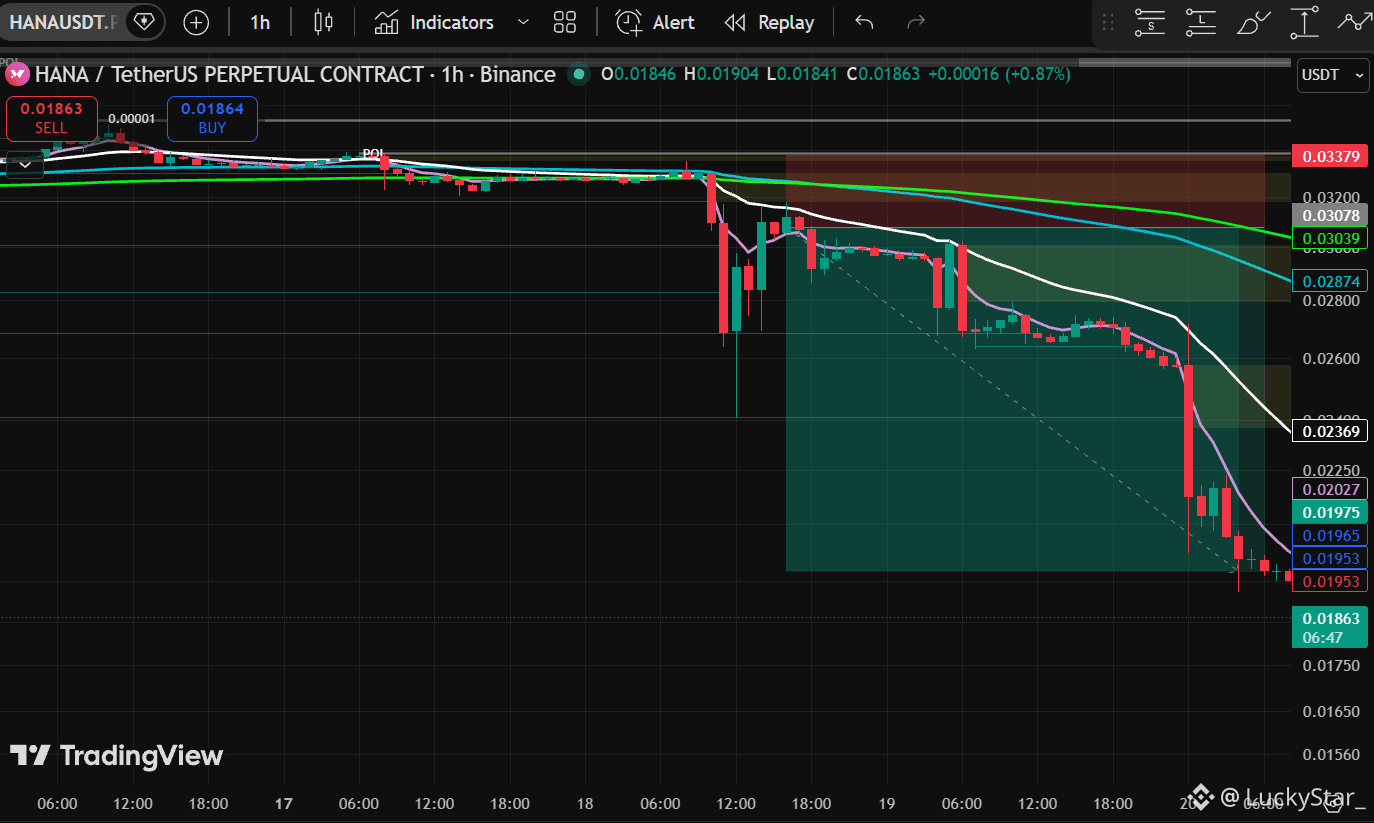Undo the last chart action

coord(864,22)
